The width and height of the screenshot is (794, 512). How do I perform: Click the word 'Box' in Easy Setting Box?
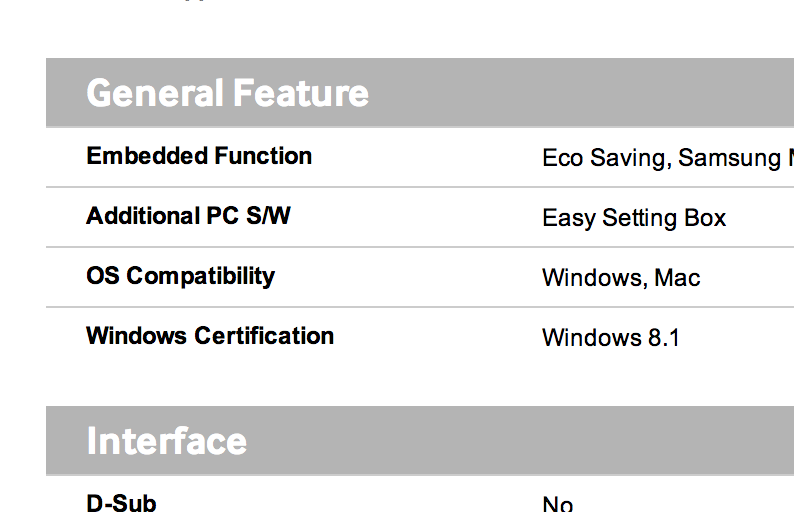coord(705,218)
